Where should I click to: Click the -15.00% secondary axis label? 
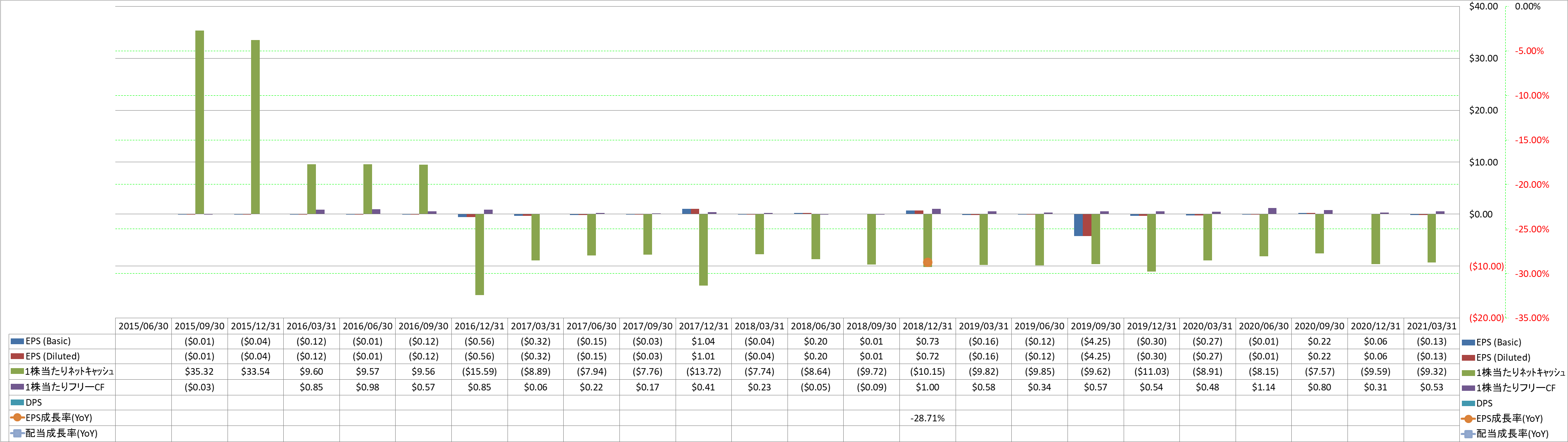pyautogui.click(x=1532, y=140)
